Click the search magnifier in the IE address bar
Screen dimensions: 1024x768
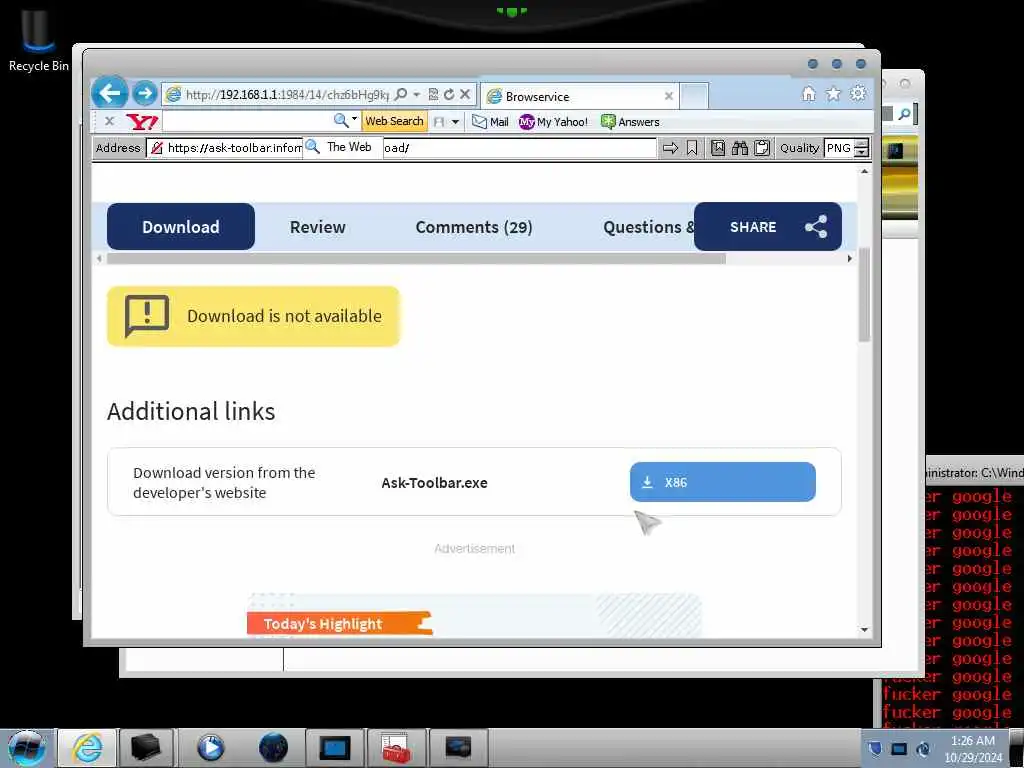click(401, 95)
